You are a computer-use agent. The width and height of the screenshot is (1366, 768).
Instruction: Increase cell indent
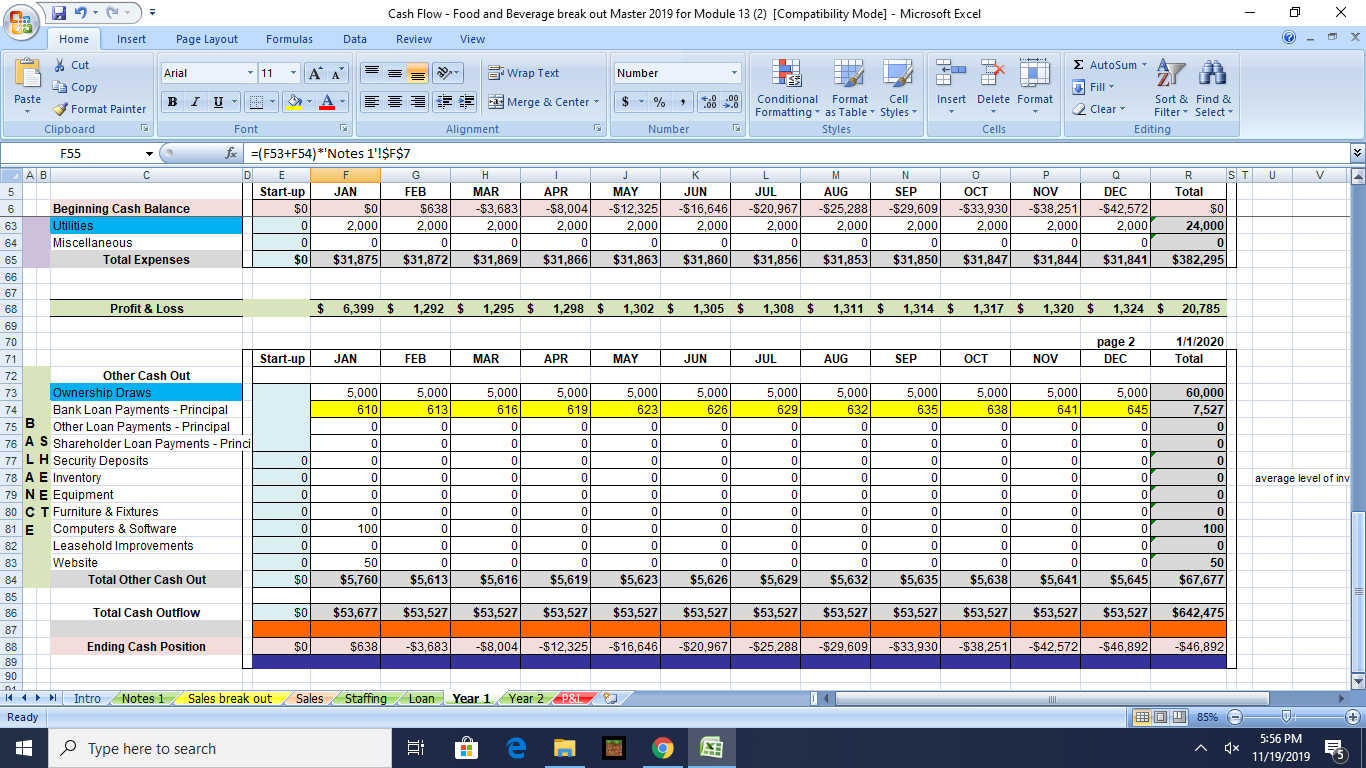[467, 102]
